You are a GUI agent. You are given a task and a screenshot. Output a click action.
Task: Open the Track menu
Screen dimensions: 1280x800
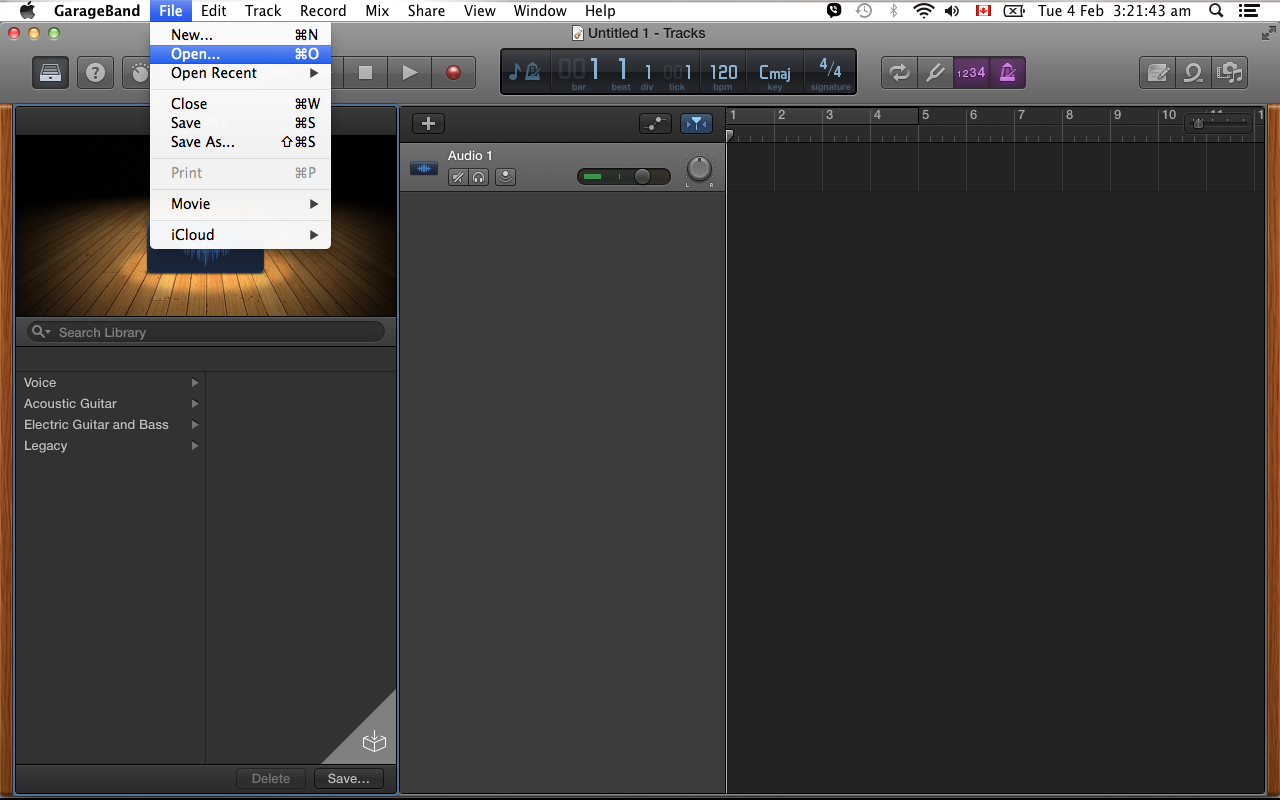click(263, 11)
